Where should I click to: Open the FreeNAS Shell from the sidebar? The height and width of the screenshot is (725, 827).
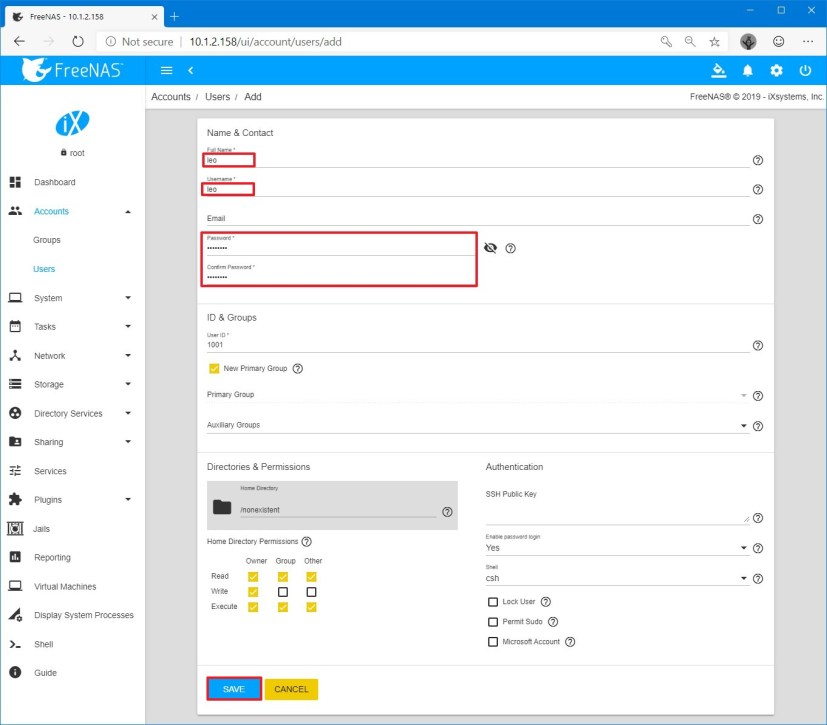[x=43, y=644]
